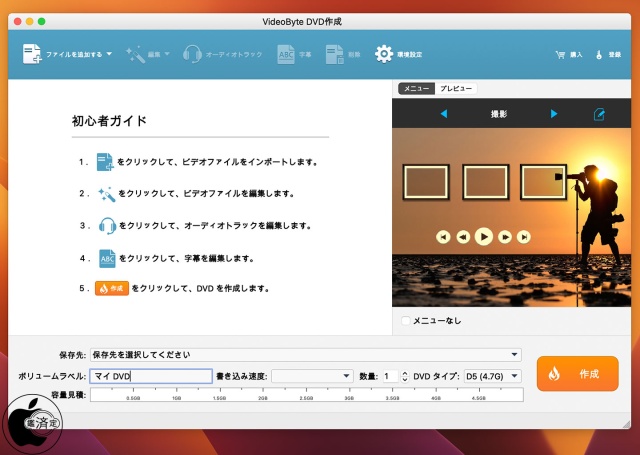
Task: Click the play button in menu preview
Action: tap(484, 237)
